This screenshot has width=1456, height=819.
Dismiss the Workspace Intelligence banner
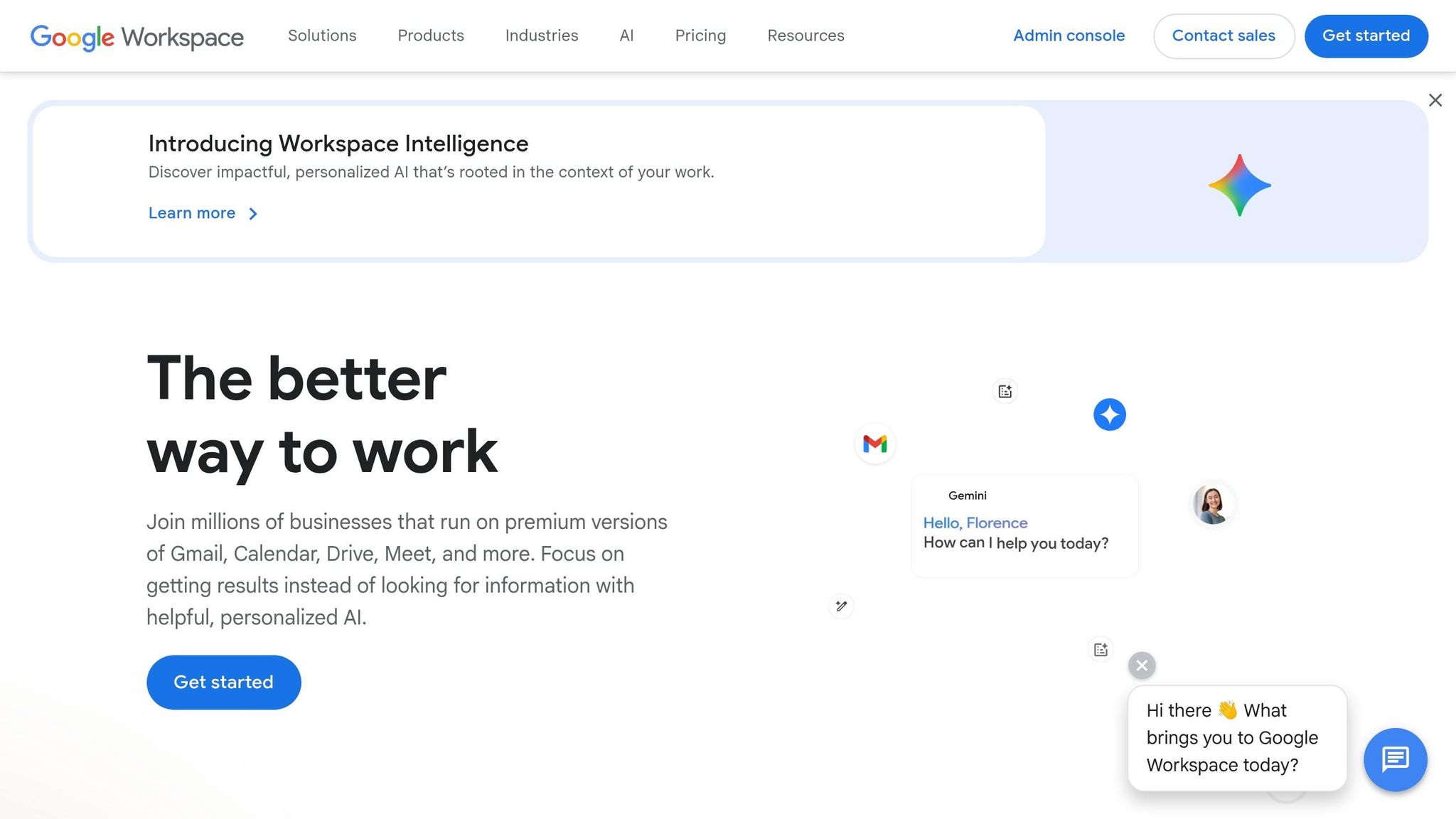(x=1435, y=100)
